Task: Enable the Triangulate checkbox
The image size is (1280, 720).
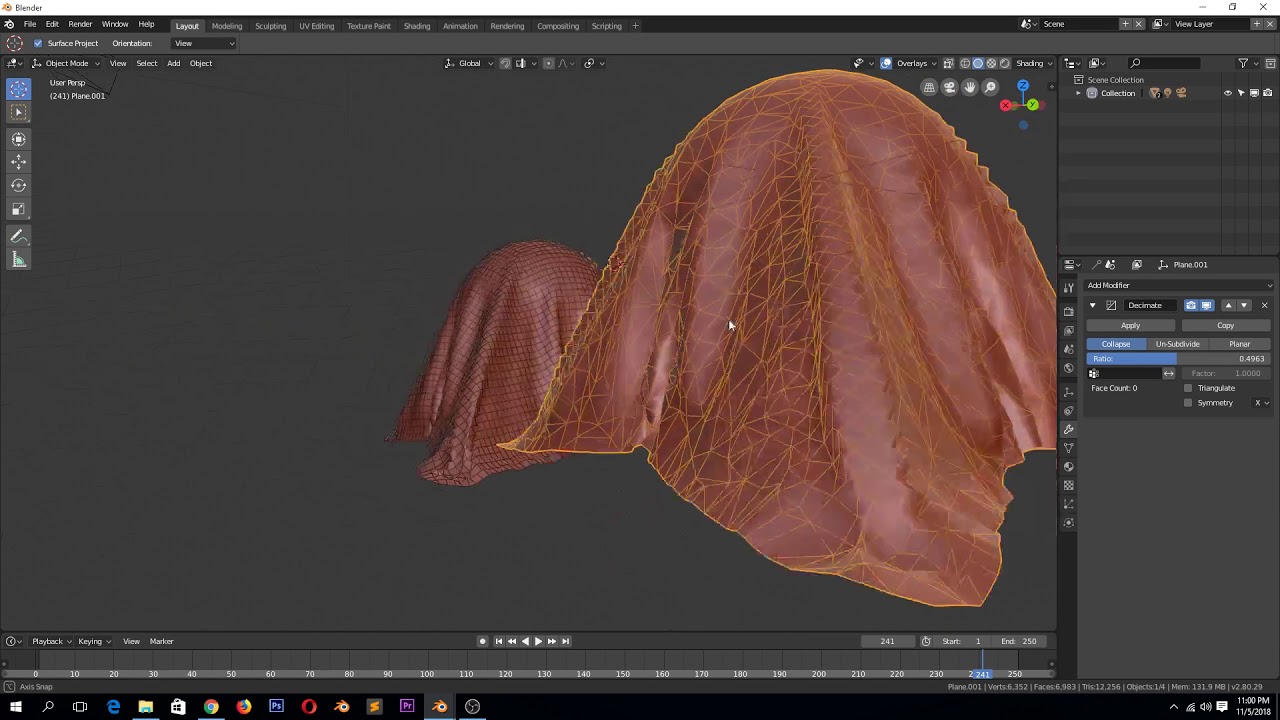Action: pyautogui.click(x=1188, y=388)
